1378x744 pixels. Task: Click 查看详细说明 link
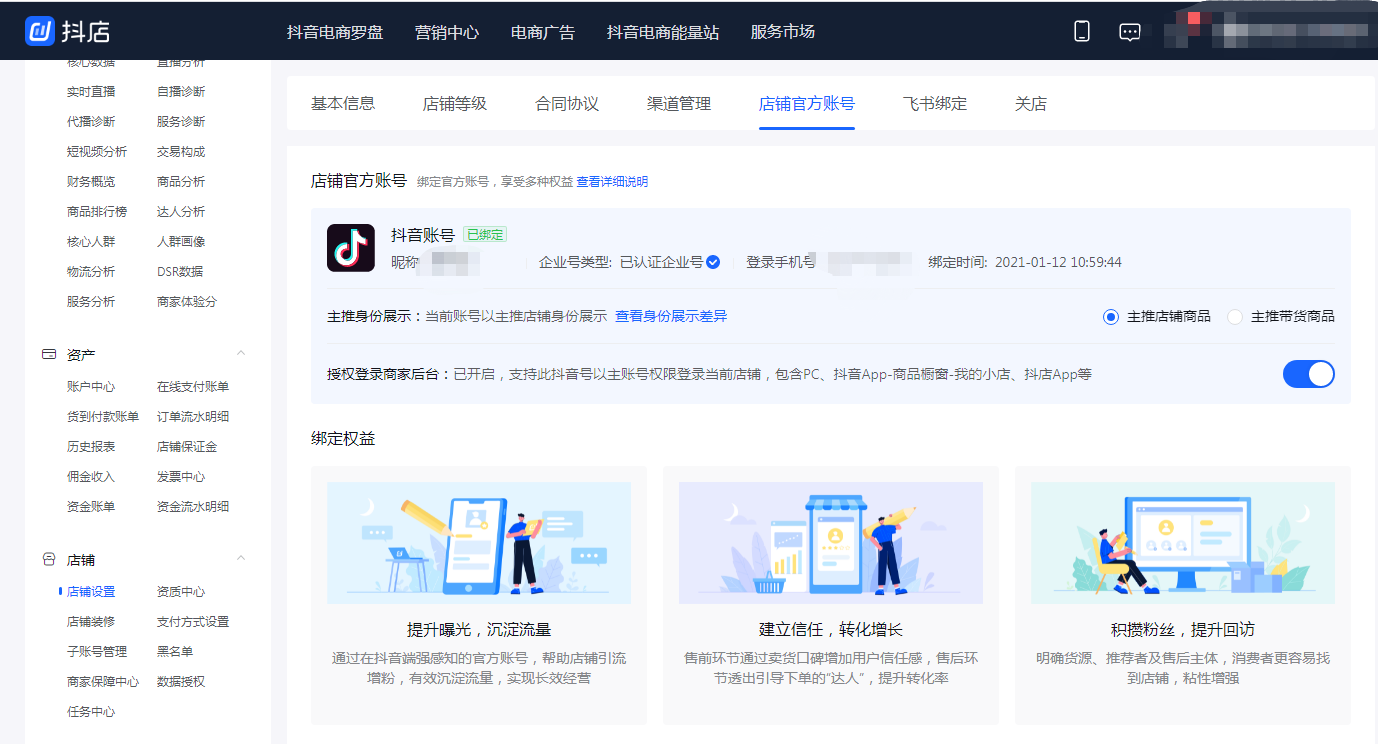[x=612, y=182]
